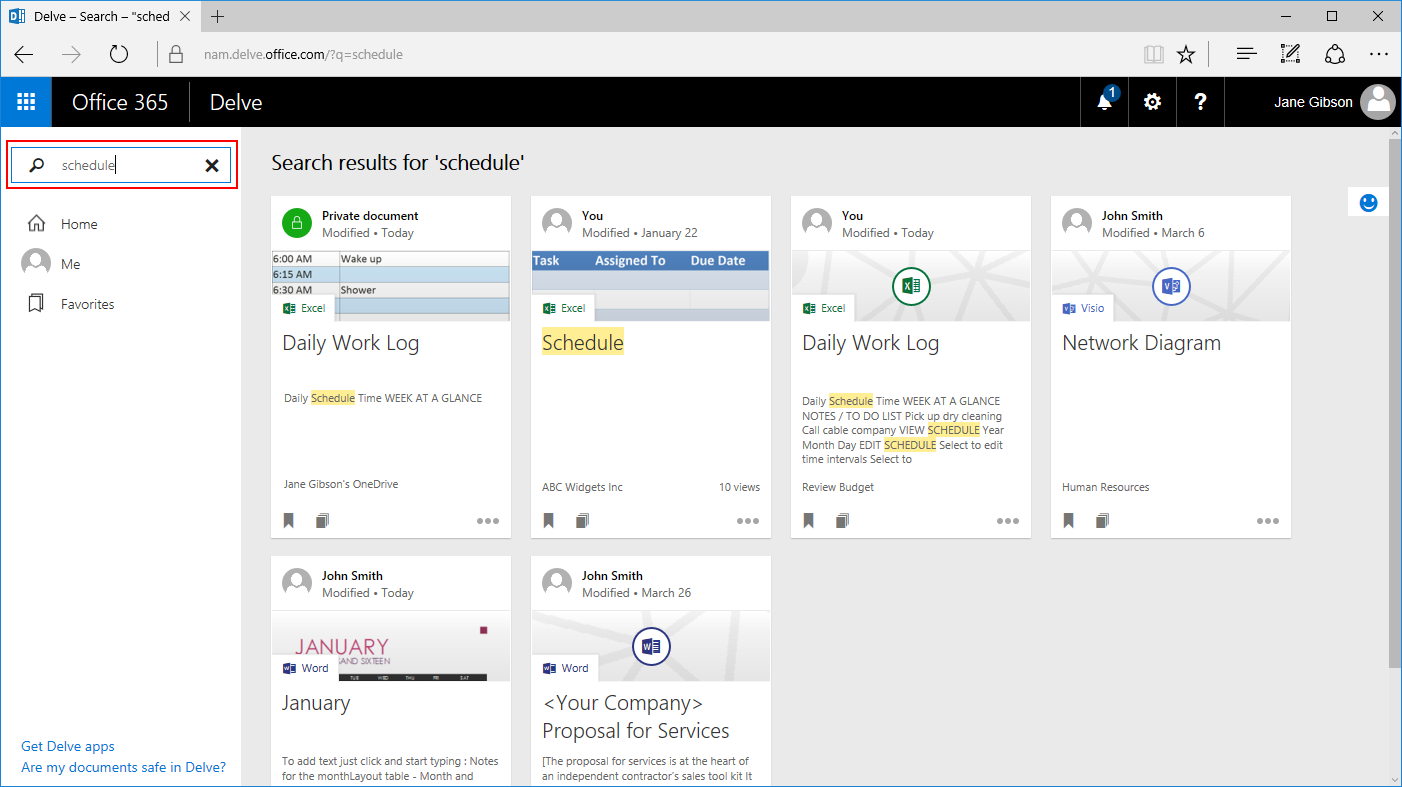The width and height of the screenshot is (1402, 787).
Task: Open the browser More actions ellipsis
Action: tap(1378, 54)
